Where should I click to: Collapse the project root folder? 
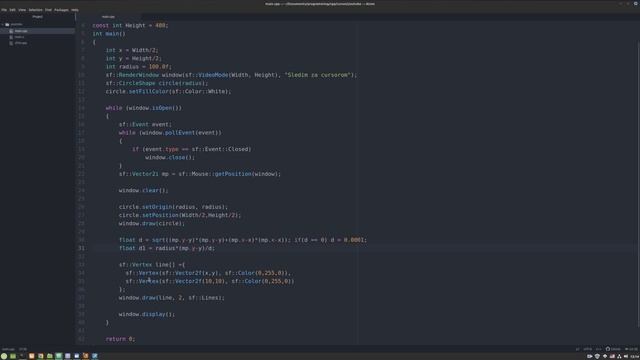[2, 24]
